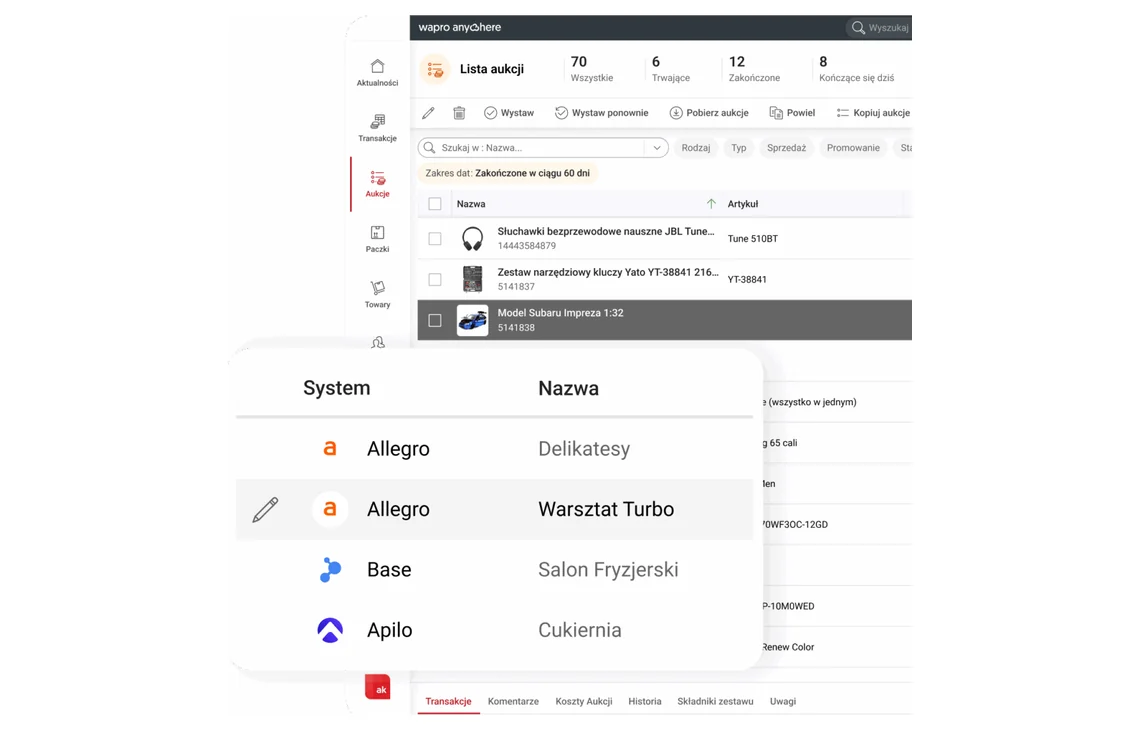
Task: Select Aukcje sidebar item
Action: 377,184
